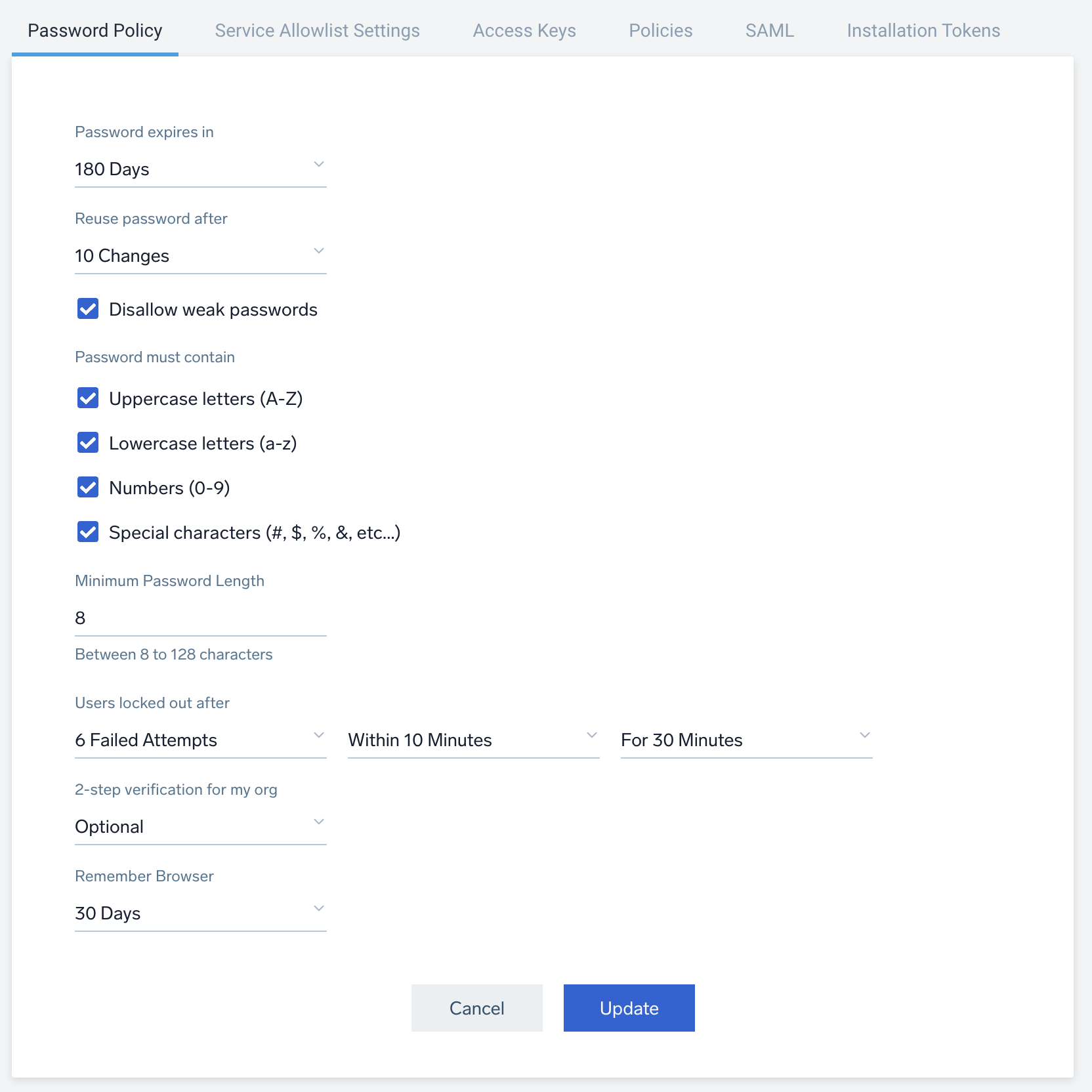Uncheck Disallow weak passwords
1092x1092 pixels.
pyautogui.click(x=88, y=309)
